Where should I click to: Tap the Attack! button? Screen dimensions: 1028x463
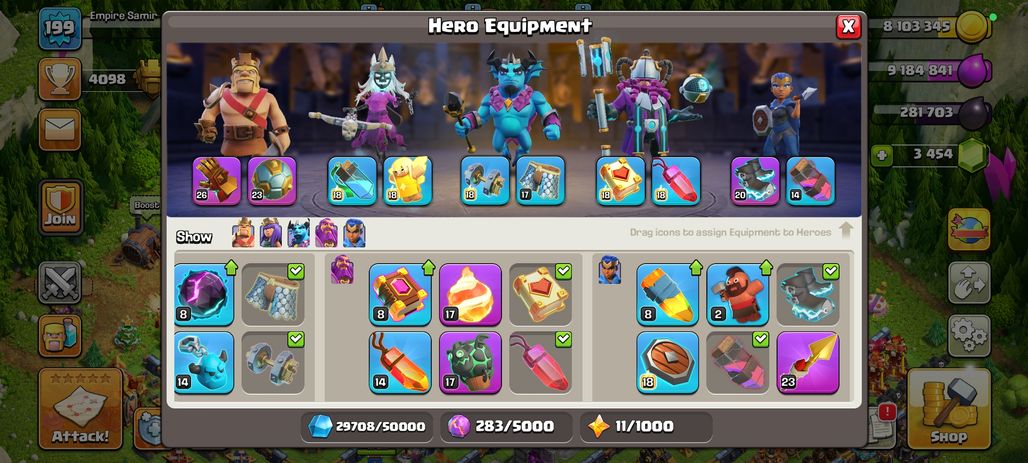81,409
